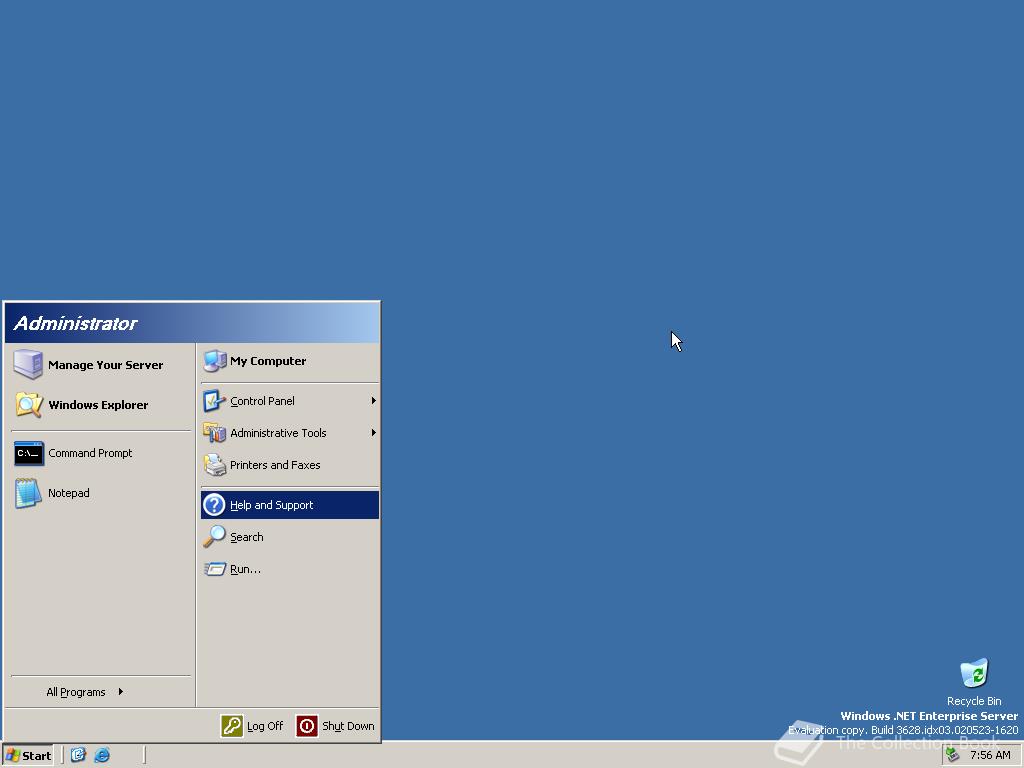Choose Command Prompt menu label

[x=90, y=453]
